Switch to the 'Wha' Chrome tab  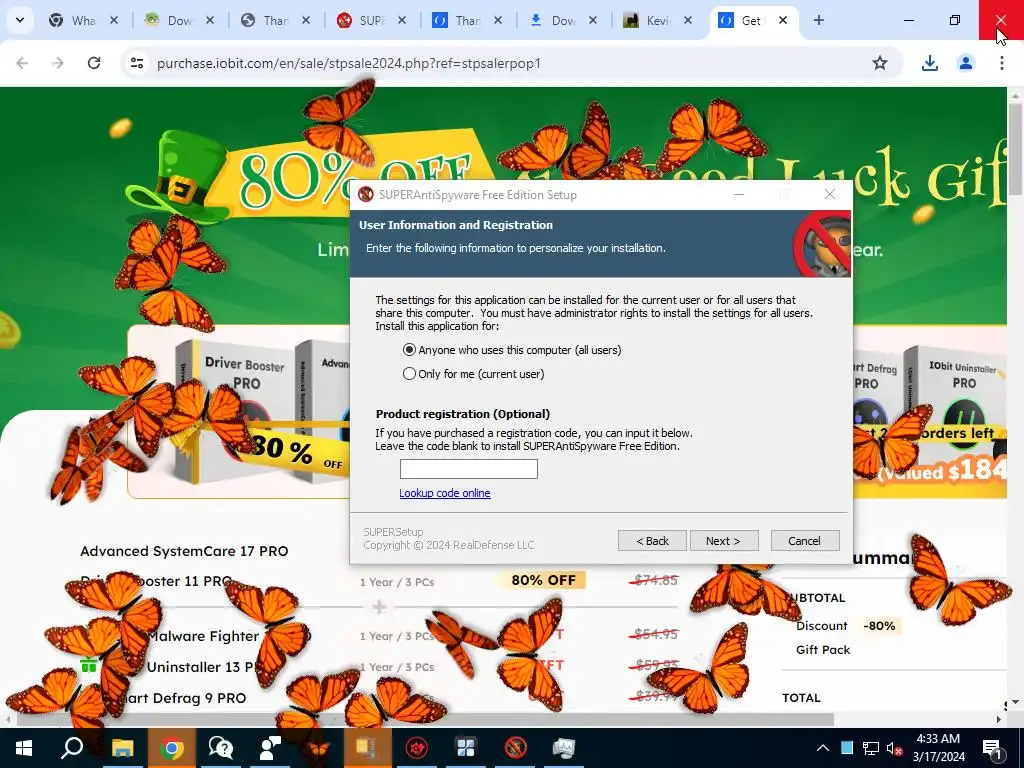(x=73, y=20)
